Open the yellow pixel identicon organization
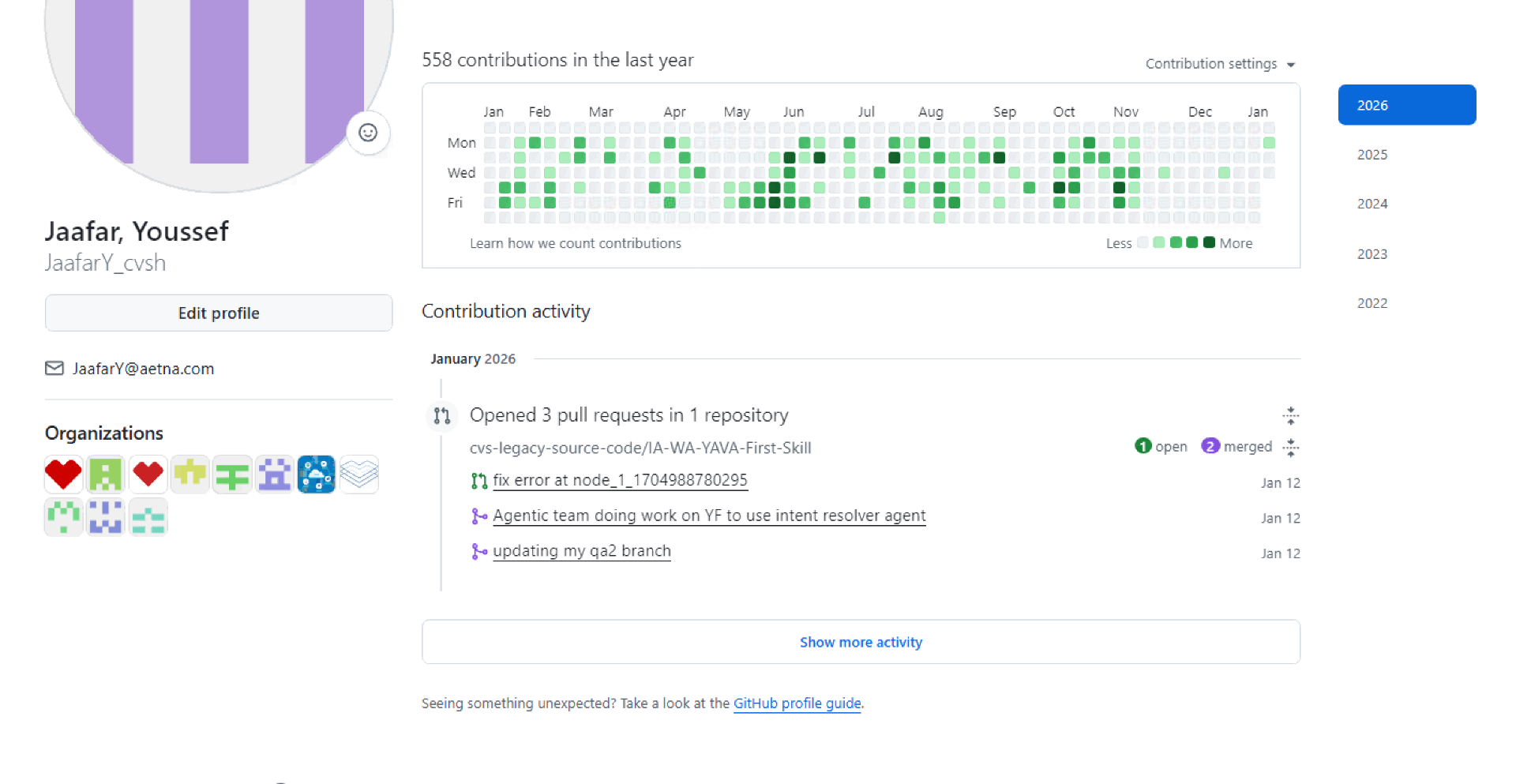Viewport: 1516px width, 784px height. point(190,475)
